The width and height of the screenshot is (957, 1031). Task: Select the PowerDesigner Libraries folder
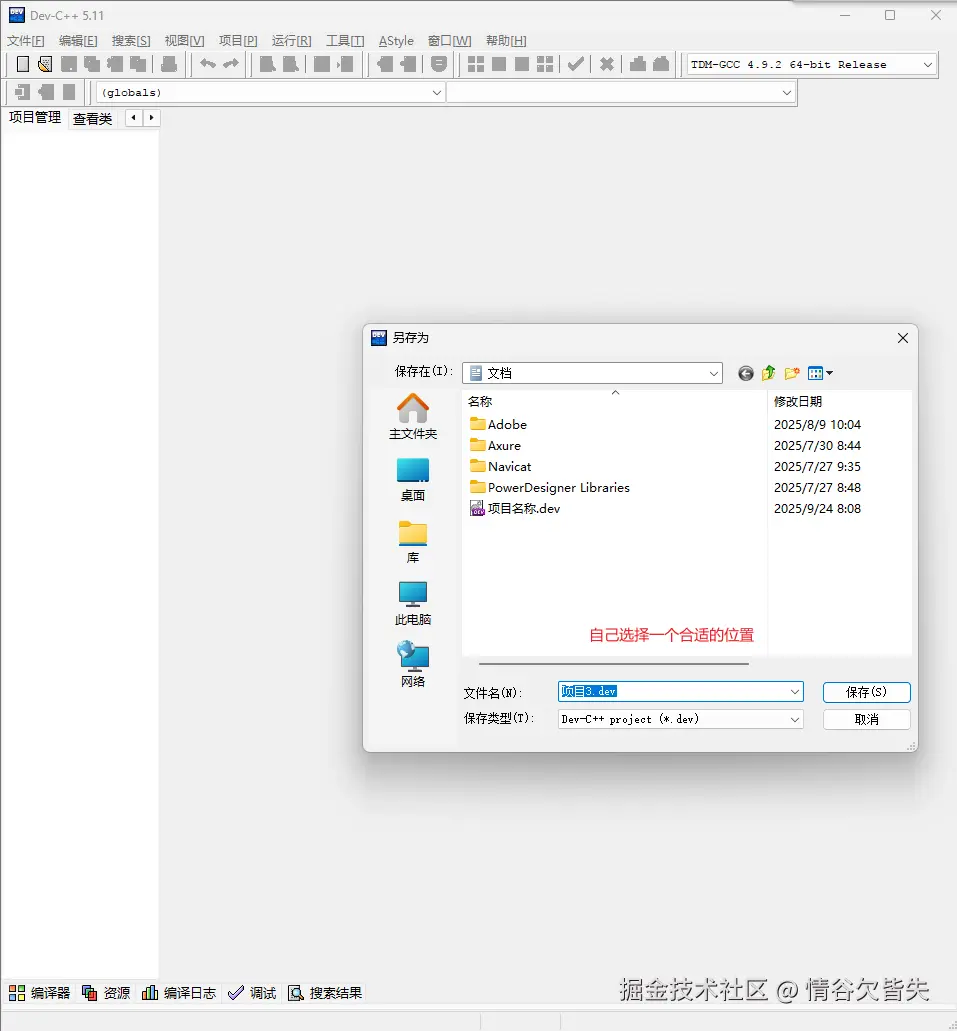[x=550, y=488]
